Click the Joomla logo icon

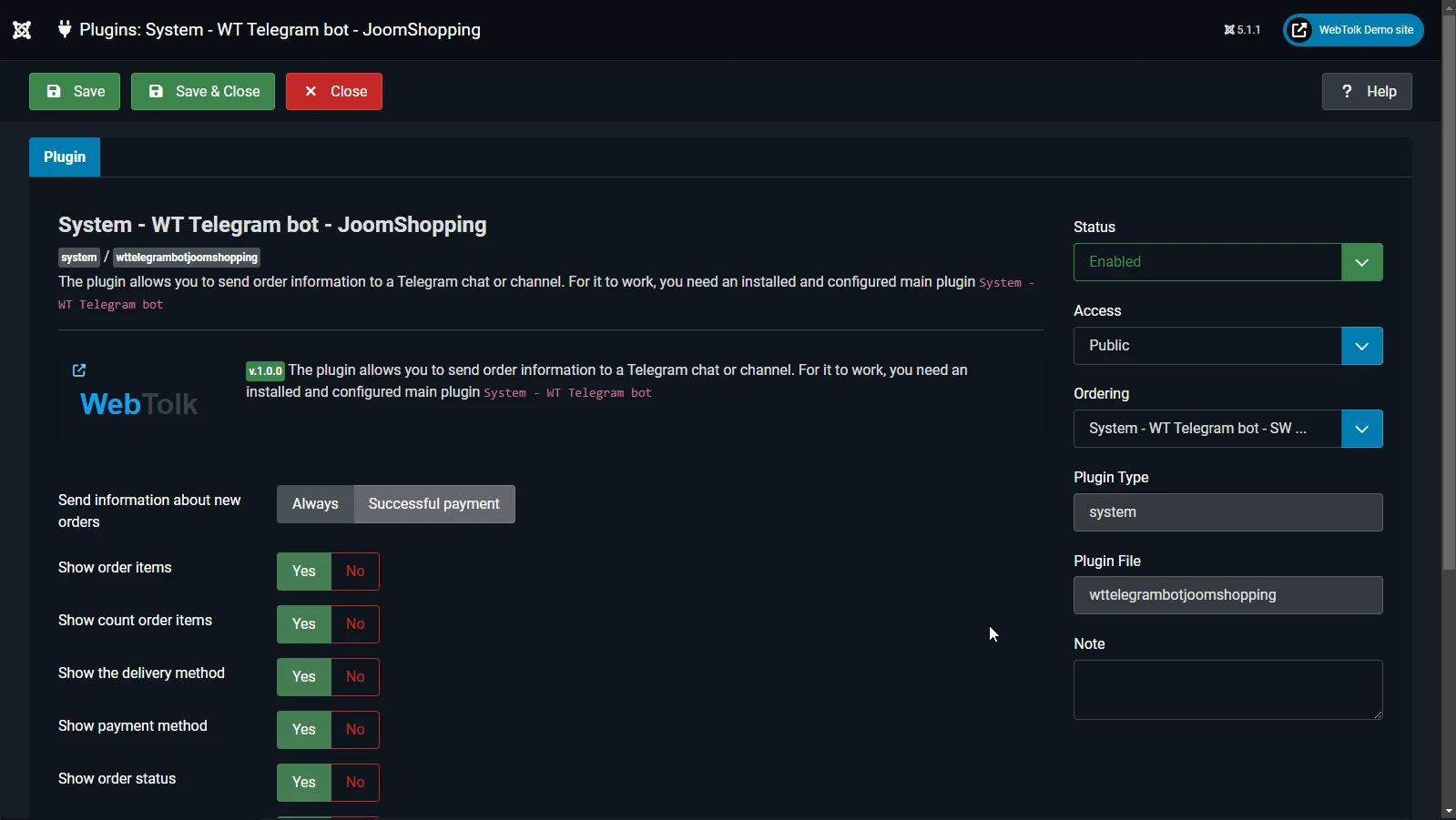point(22,30)
